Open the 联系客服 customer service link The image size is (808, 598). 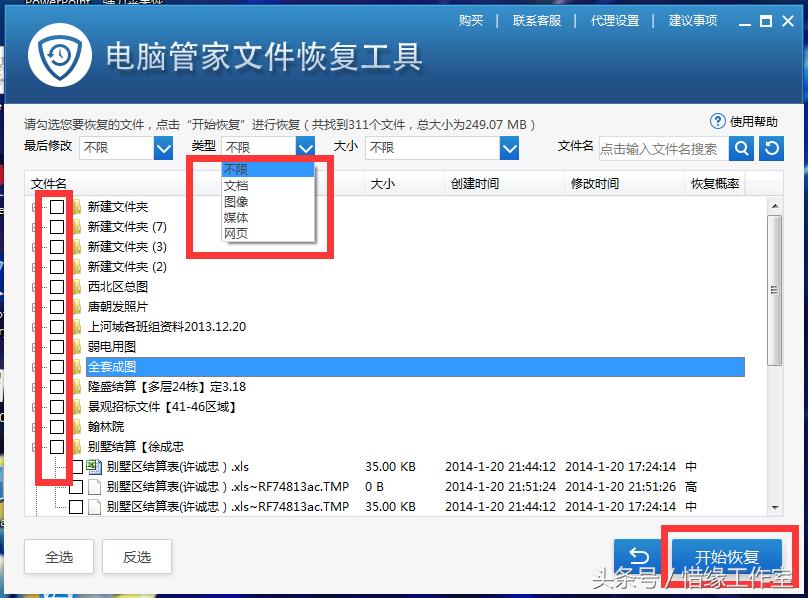pyautogui.click(x=537, y=20)
